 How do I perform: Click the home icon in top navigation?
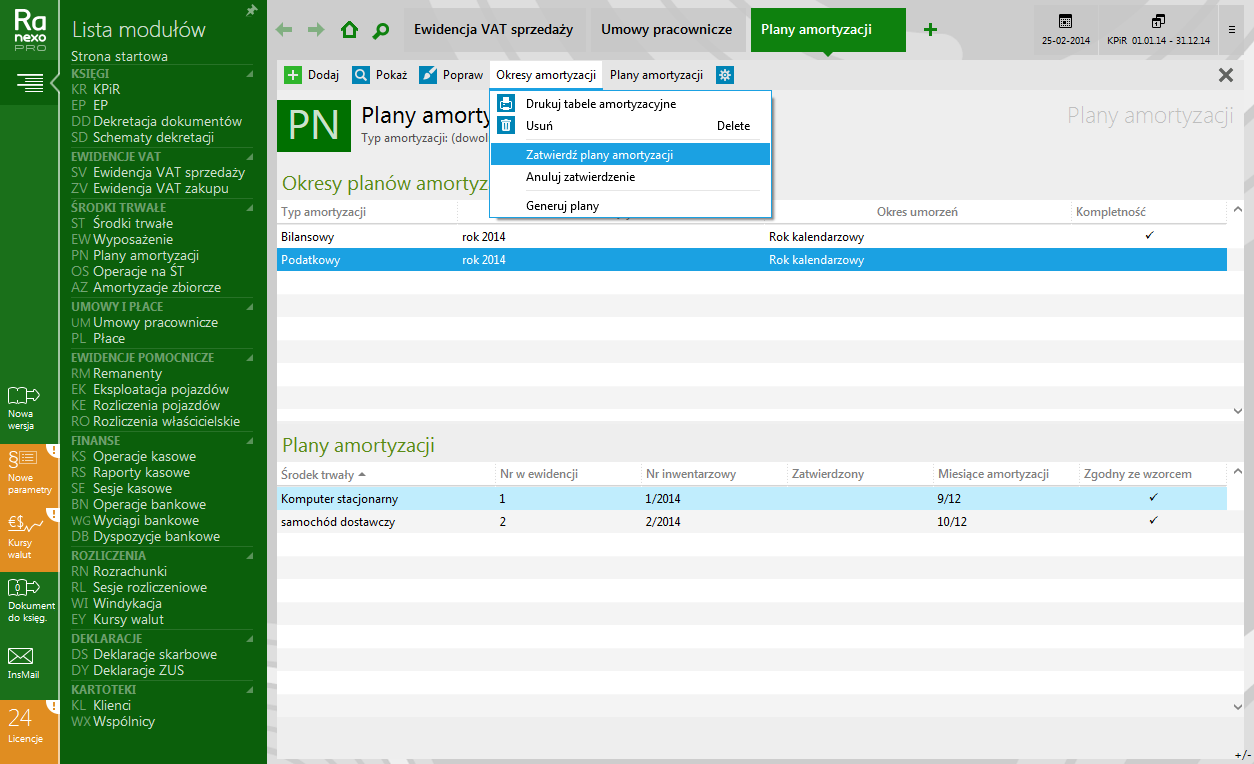click(349, 30)
